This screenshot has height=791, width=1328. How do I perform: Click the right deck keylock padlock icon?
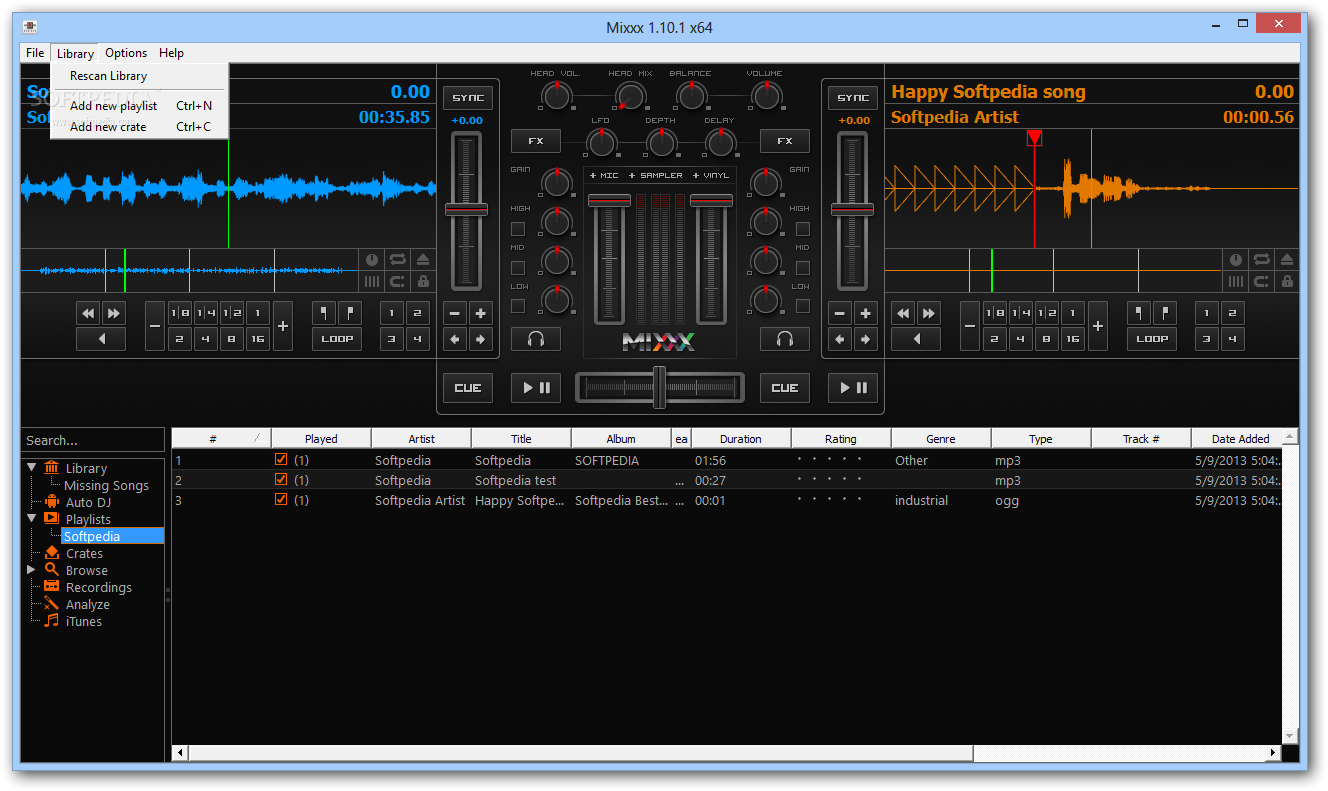(x=1288, y=282)
